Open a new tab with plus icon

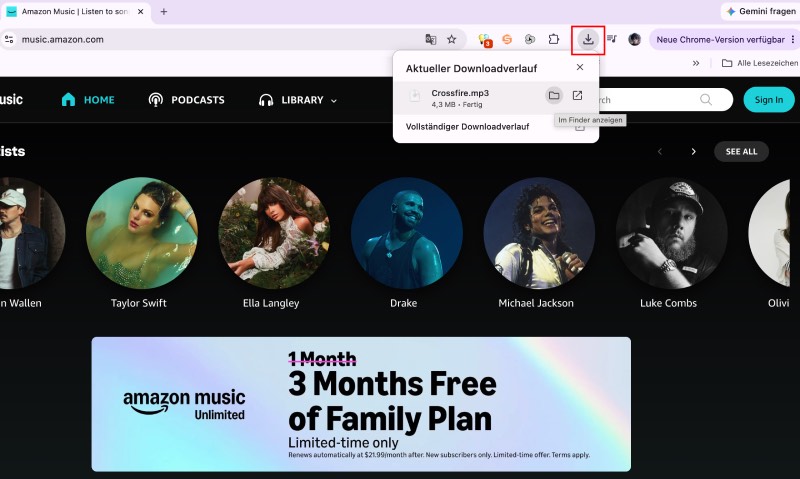(164, 11)
